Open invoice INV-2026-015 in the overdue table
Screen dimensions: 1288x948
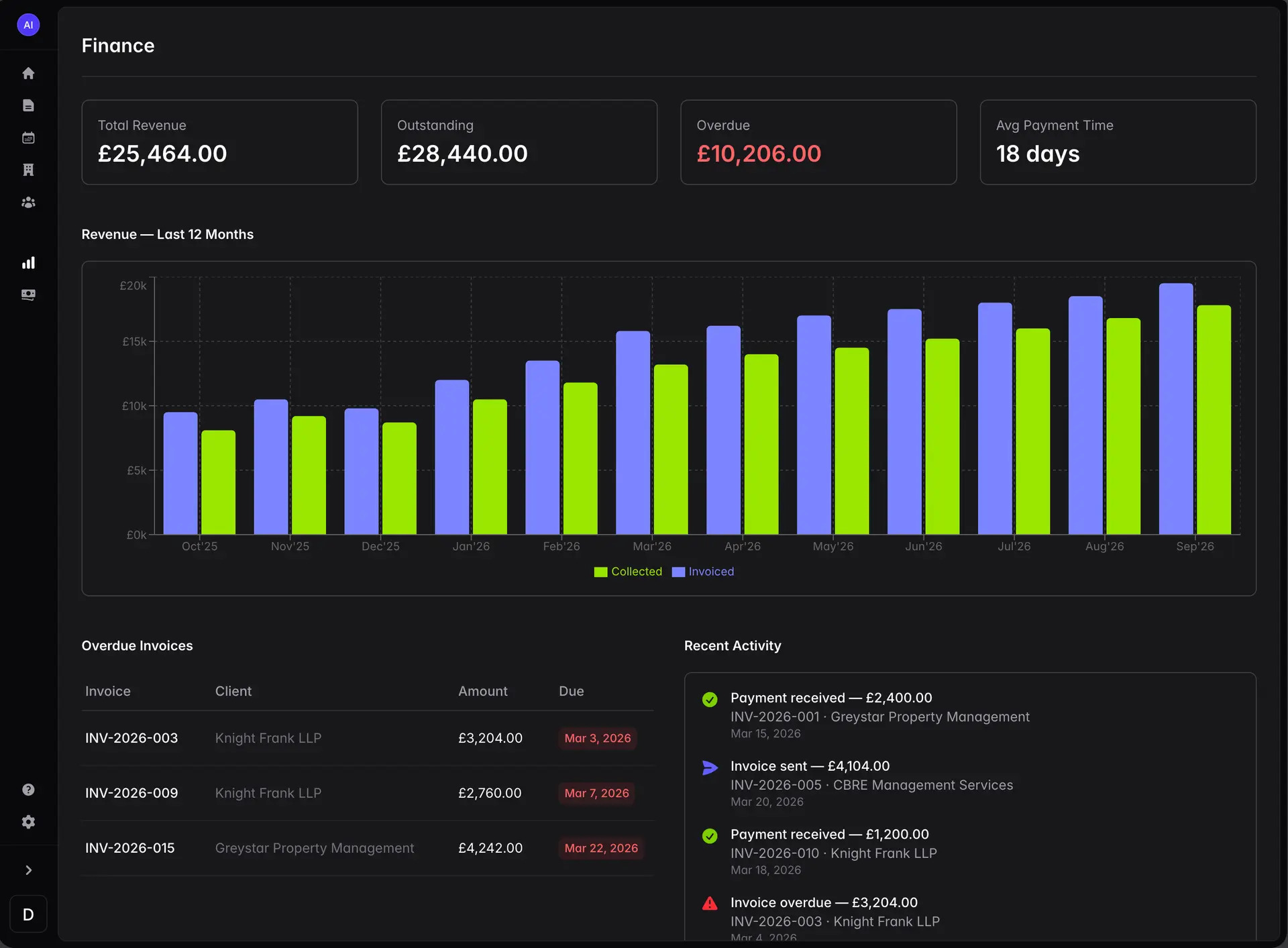(130, 848)
